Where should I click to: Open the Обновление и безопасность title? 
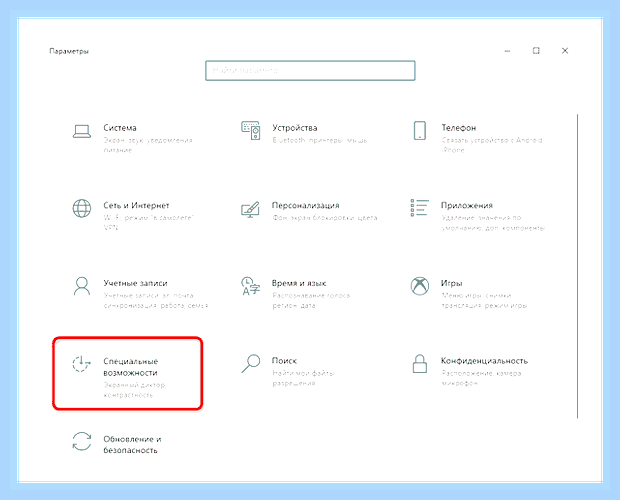coord(132,445)
